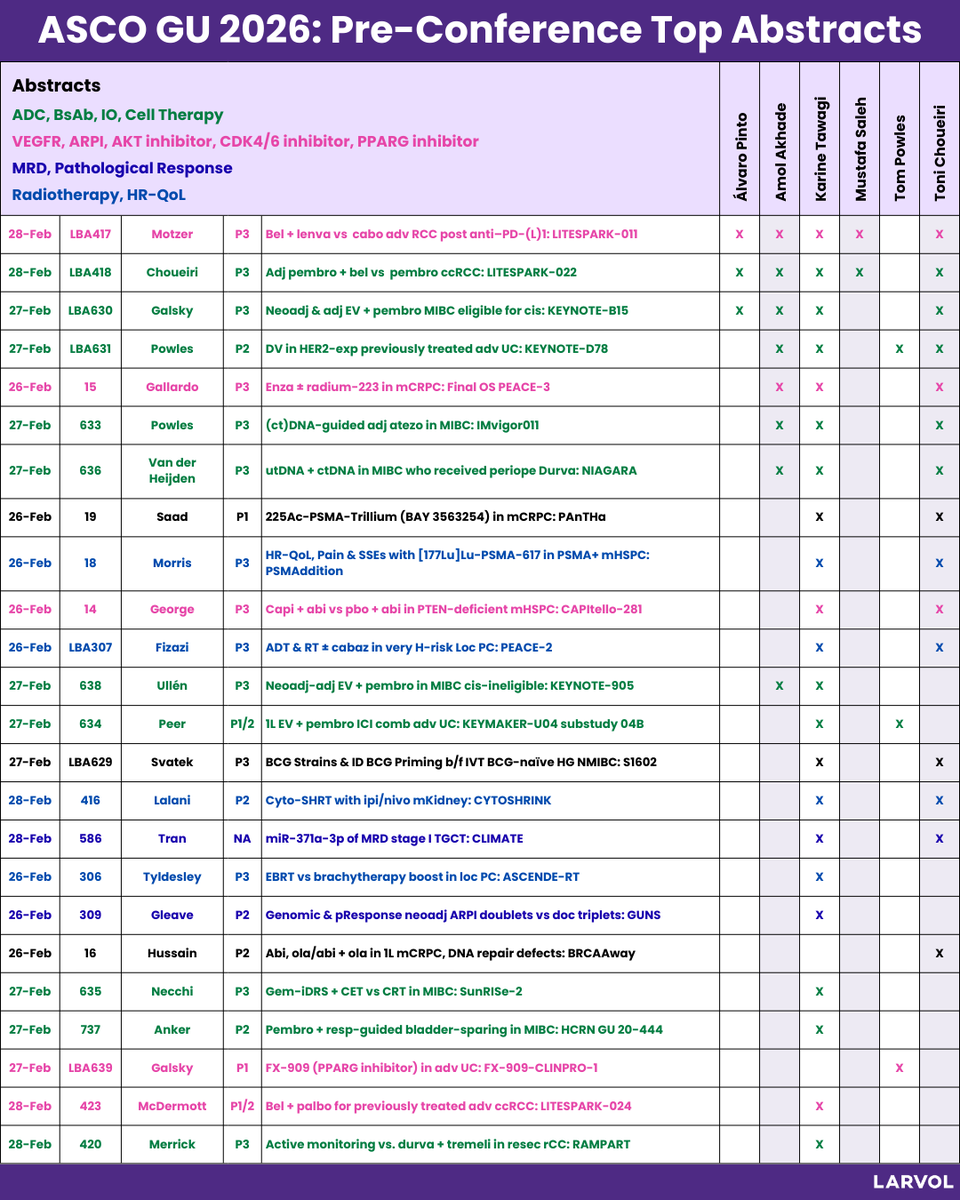Screen dimensions: 960x1200
Task: Click the "Karine Tawagi" column header
Action: coord(820,150)
